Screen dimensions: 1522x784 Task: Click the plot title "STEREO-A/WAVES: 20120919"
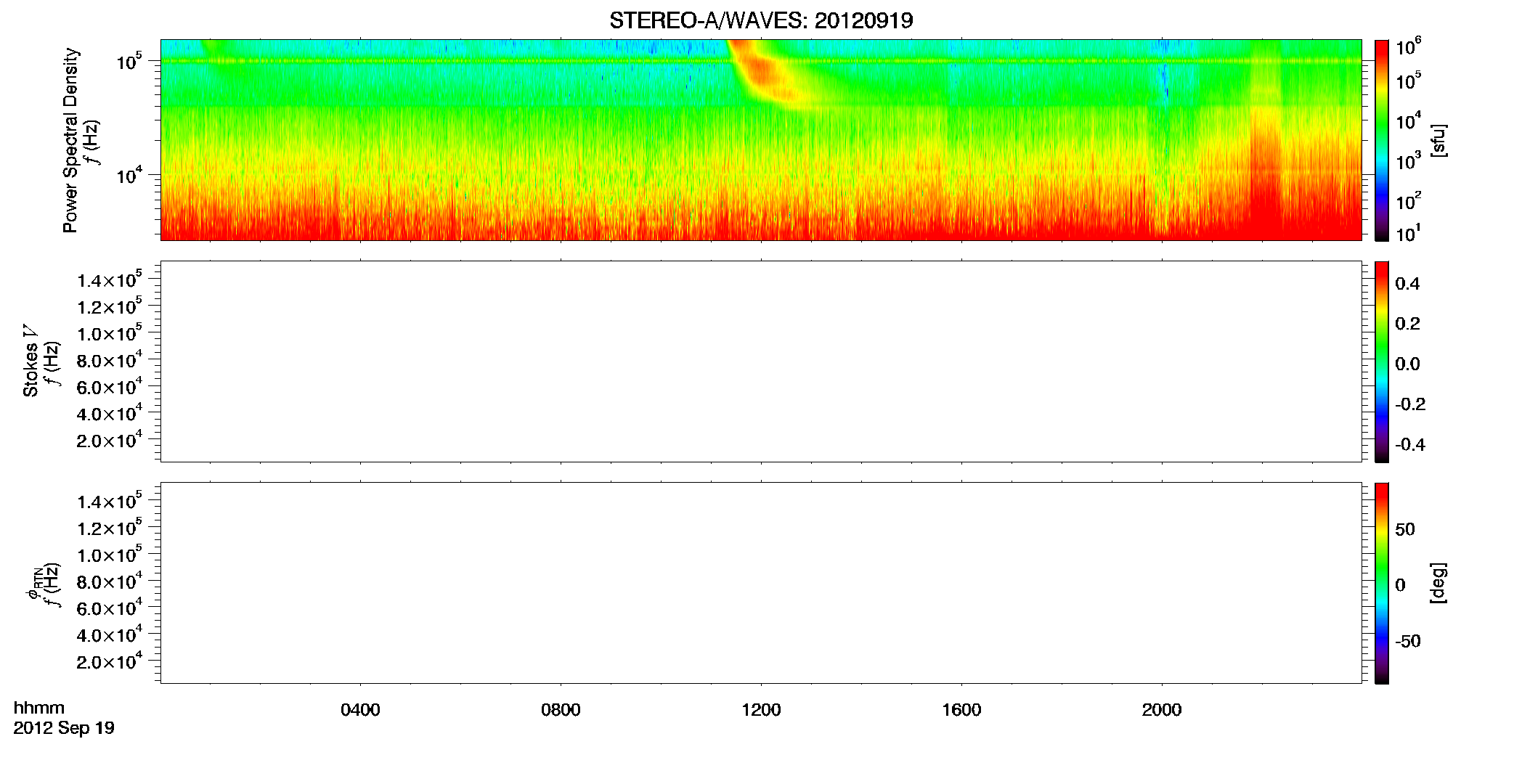tap(761, 21)
